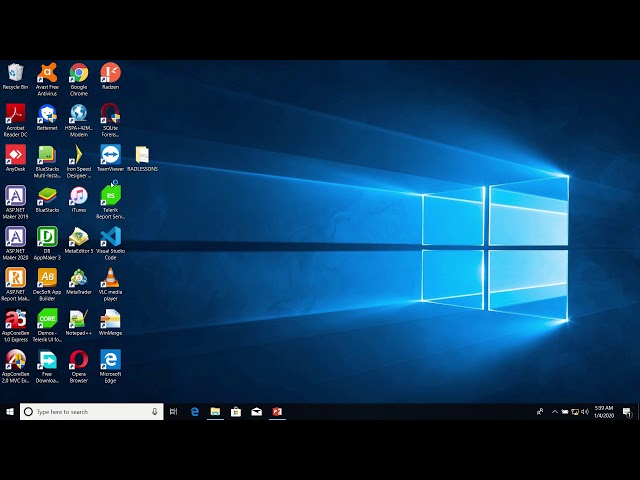Select AspCoreGen 1.0 Express shortcut

(16, 325)
